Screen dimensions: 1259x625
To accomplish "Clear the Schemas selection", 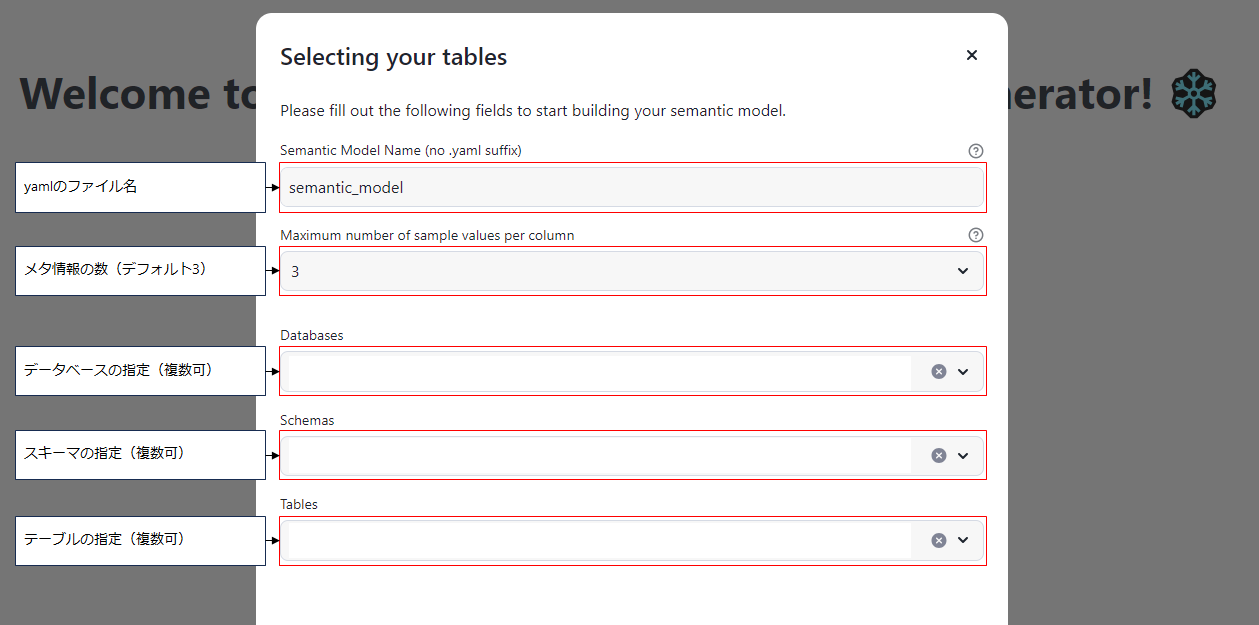I will (938, 455).
